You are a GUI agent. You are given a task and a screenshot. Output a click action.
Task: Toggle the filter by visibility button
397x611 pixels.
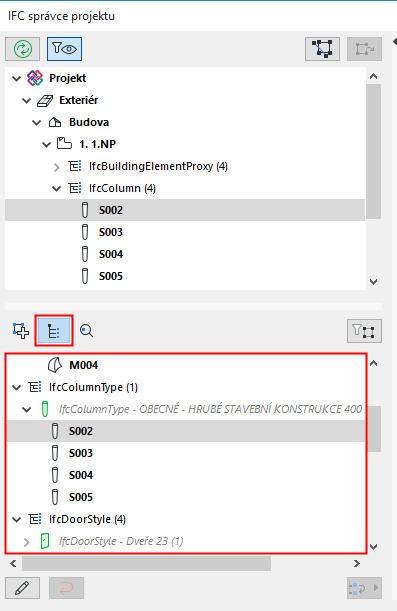pyautogui.click(x=64, y=49)
